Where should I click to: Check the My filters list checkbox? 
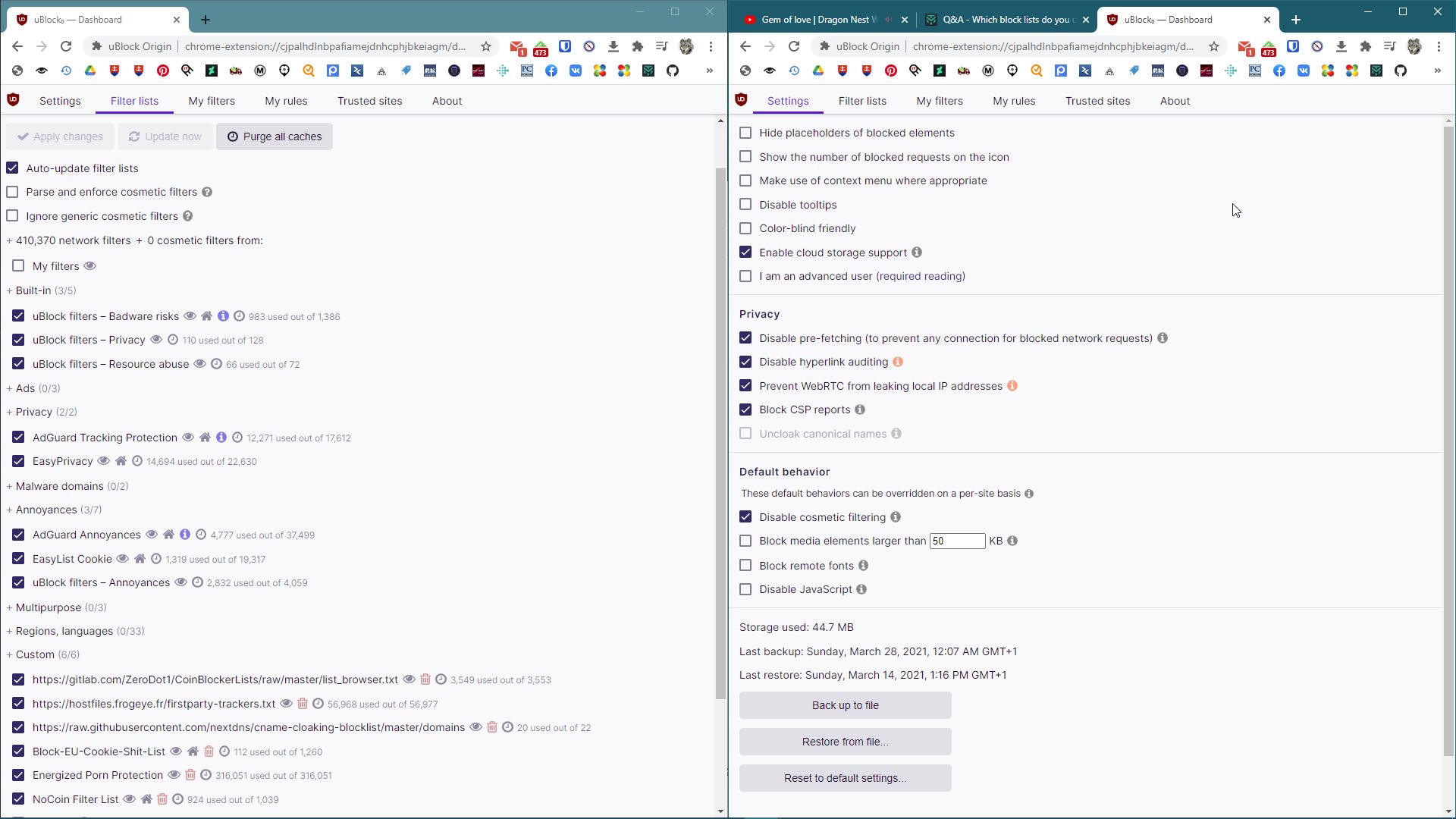point(18,265)
